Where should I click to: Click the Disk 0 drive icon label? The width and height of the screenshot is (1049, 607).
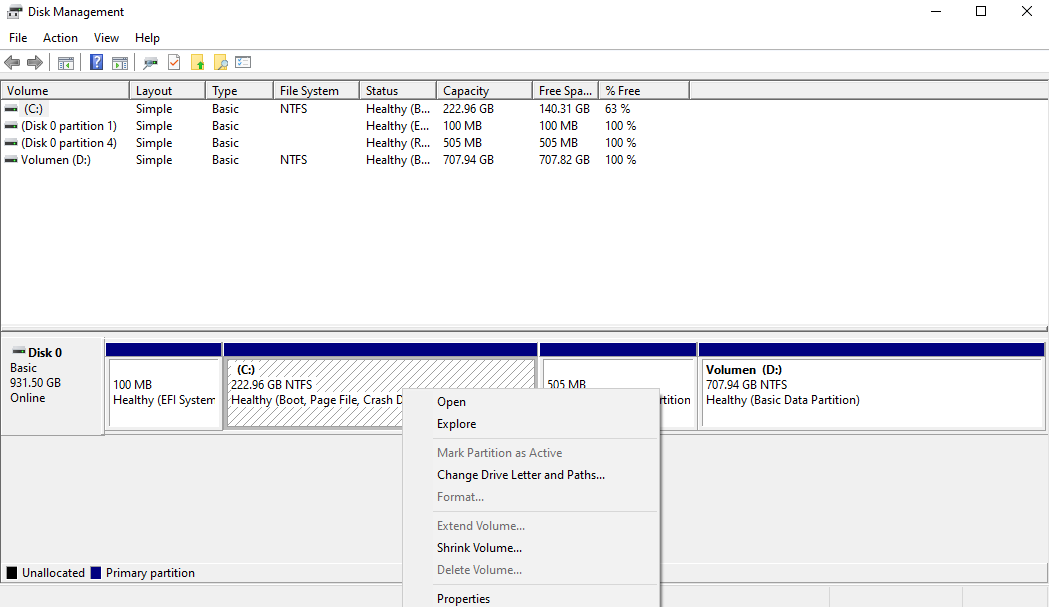19,352
